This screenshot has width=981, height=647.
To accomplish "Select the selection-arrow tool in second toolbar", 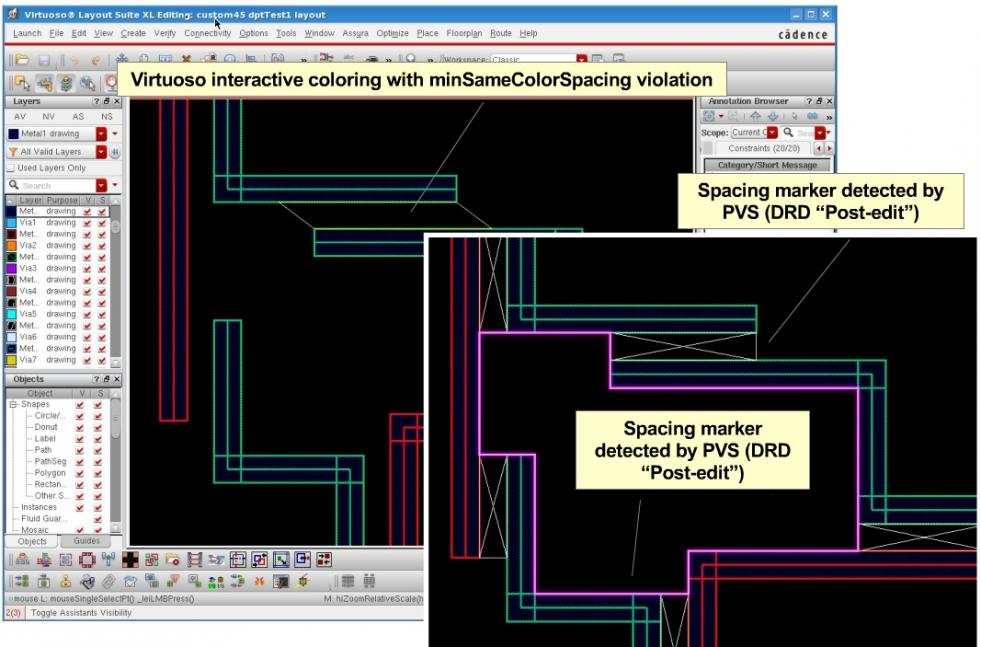I will click(x=23, y=83).
